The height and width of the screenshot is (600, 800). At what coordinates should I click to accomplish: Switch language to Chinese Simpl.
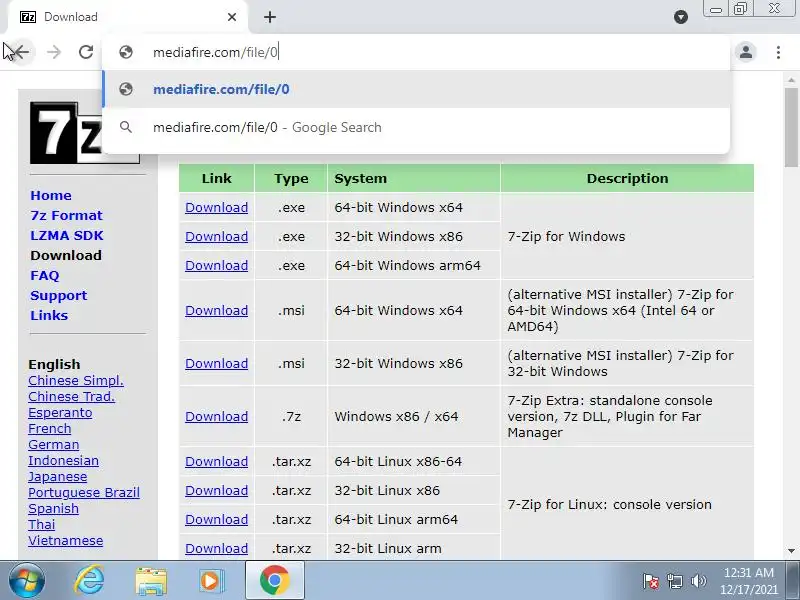click(76, 381)
